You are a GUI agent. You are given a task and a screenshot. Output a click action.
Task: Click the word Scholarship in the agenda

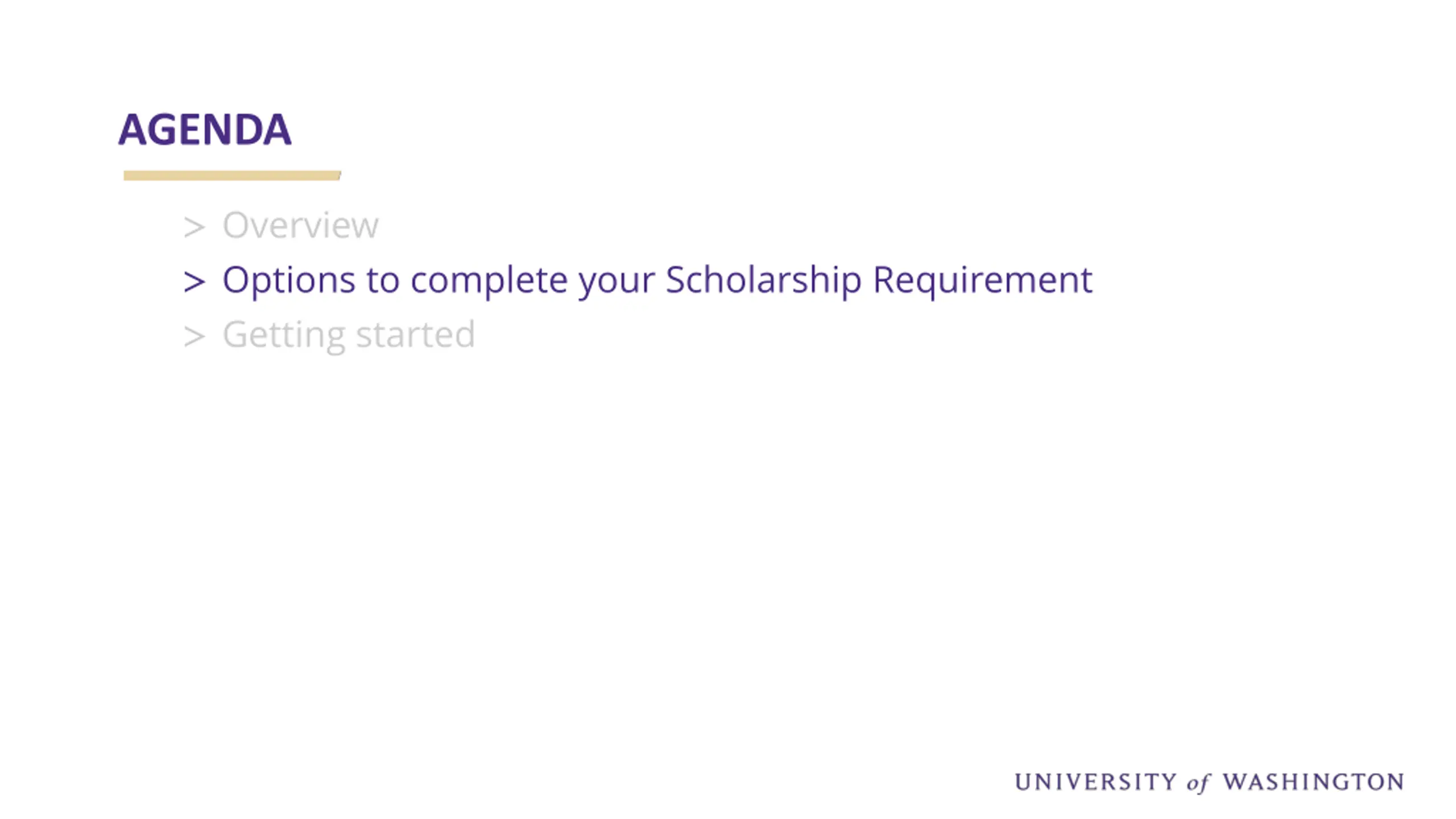pos(763,280)
